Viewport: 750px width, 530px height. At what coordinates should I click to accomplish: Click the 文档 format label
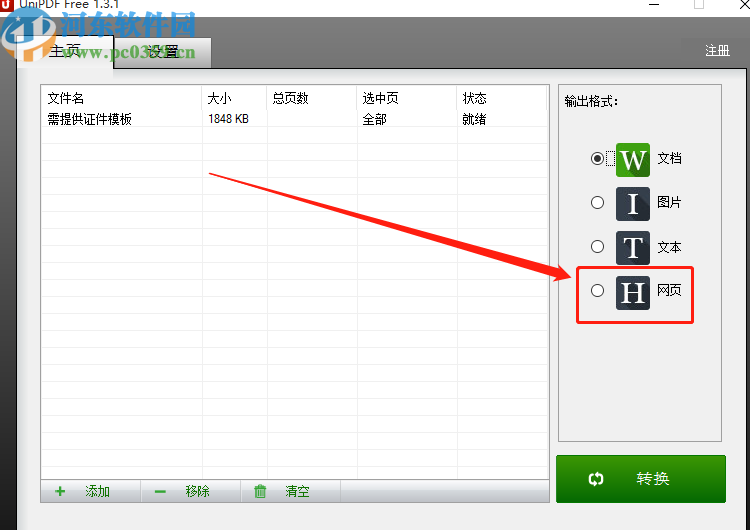pos(669,158)
